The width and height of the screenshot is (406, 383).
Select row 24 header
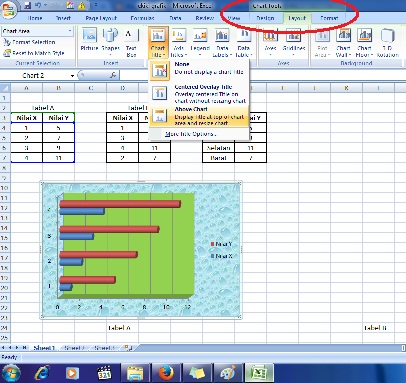[4, 328]
